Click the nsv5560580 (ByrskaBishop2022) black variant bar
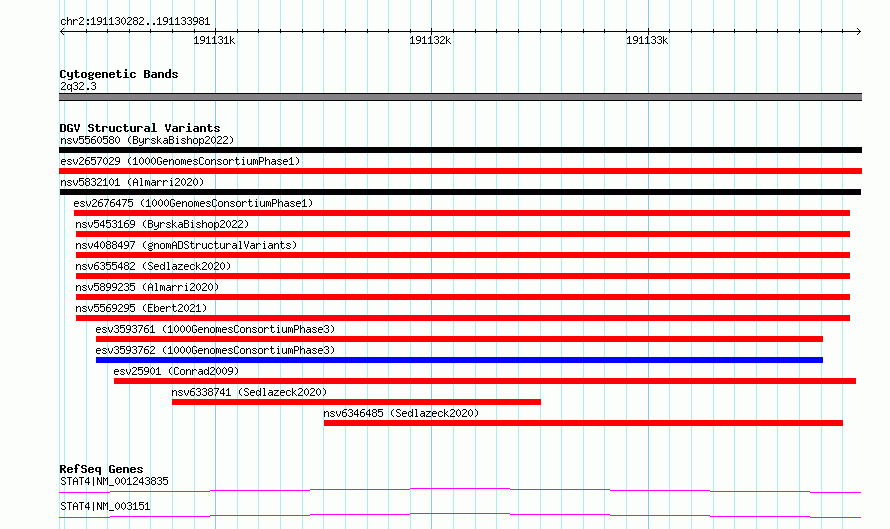 pyautogui.click(x=460, y=150)
